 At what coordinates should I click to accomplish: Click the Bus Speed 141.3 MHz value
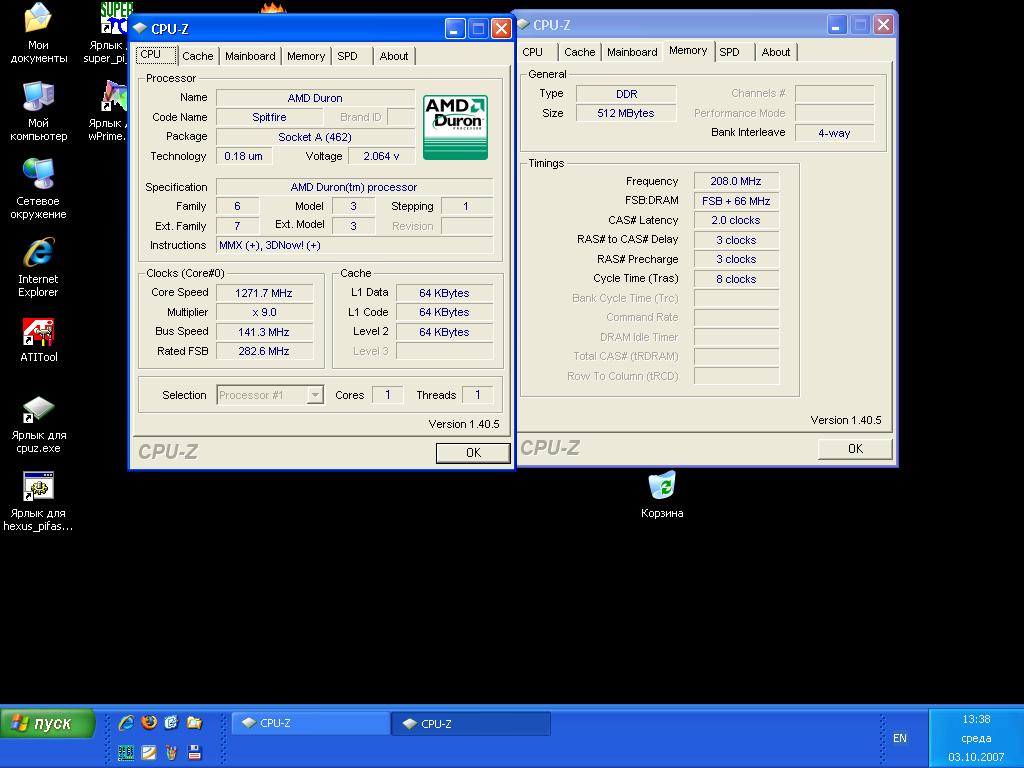click(264, 332)
